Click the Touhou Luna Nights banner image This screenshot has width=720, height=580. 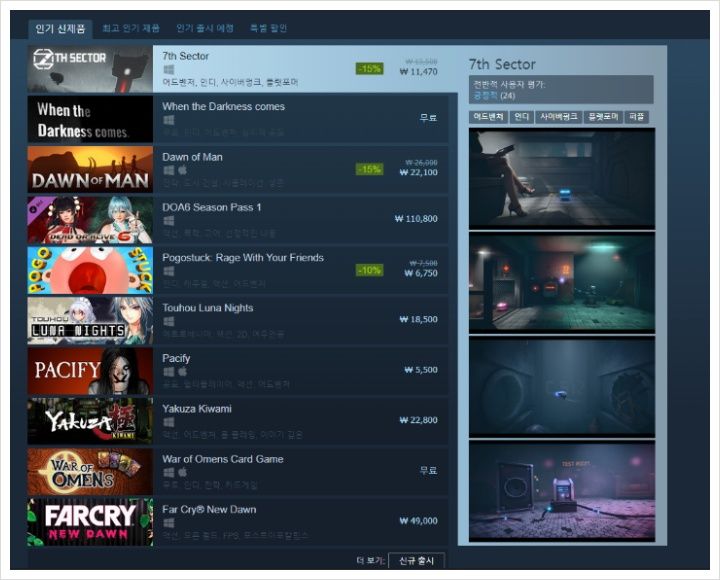[90, 321]
